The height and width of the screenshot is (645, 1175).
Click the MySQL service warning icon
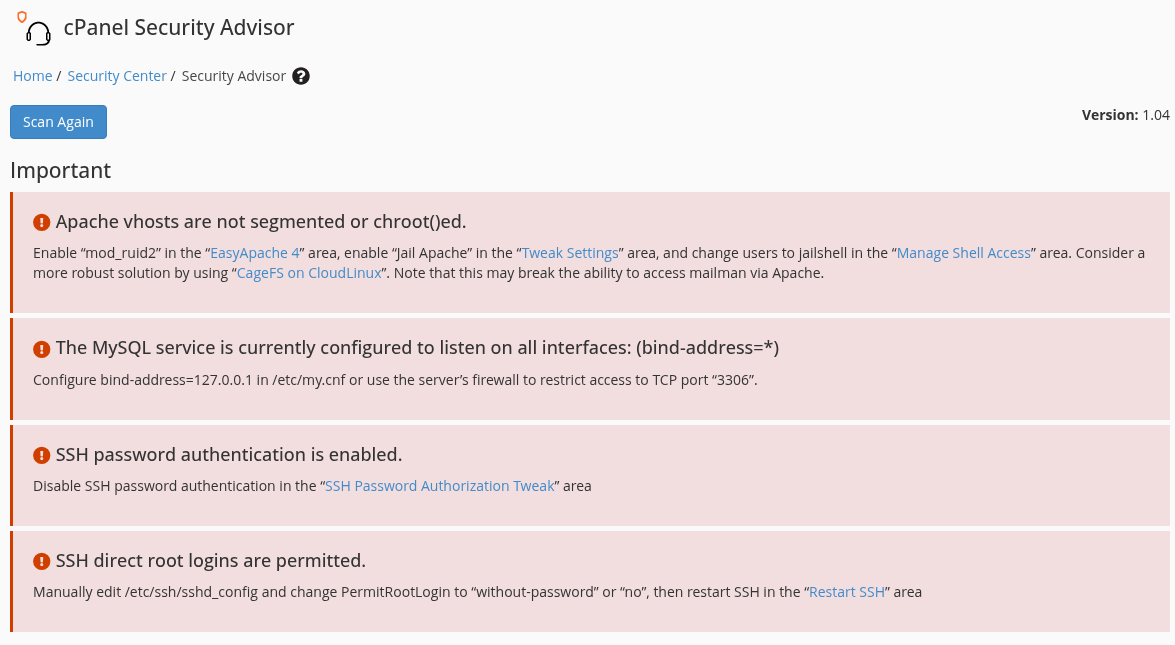[x=41, y=348]
